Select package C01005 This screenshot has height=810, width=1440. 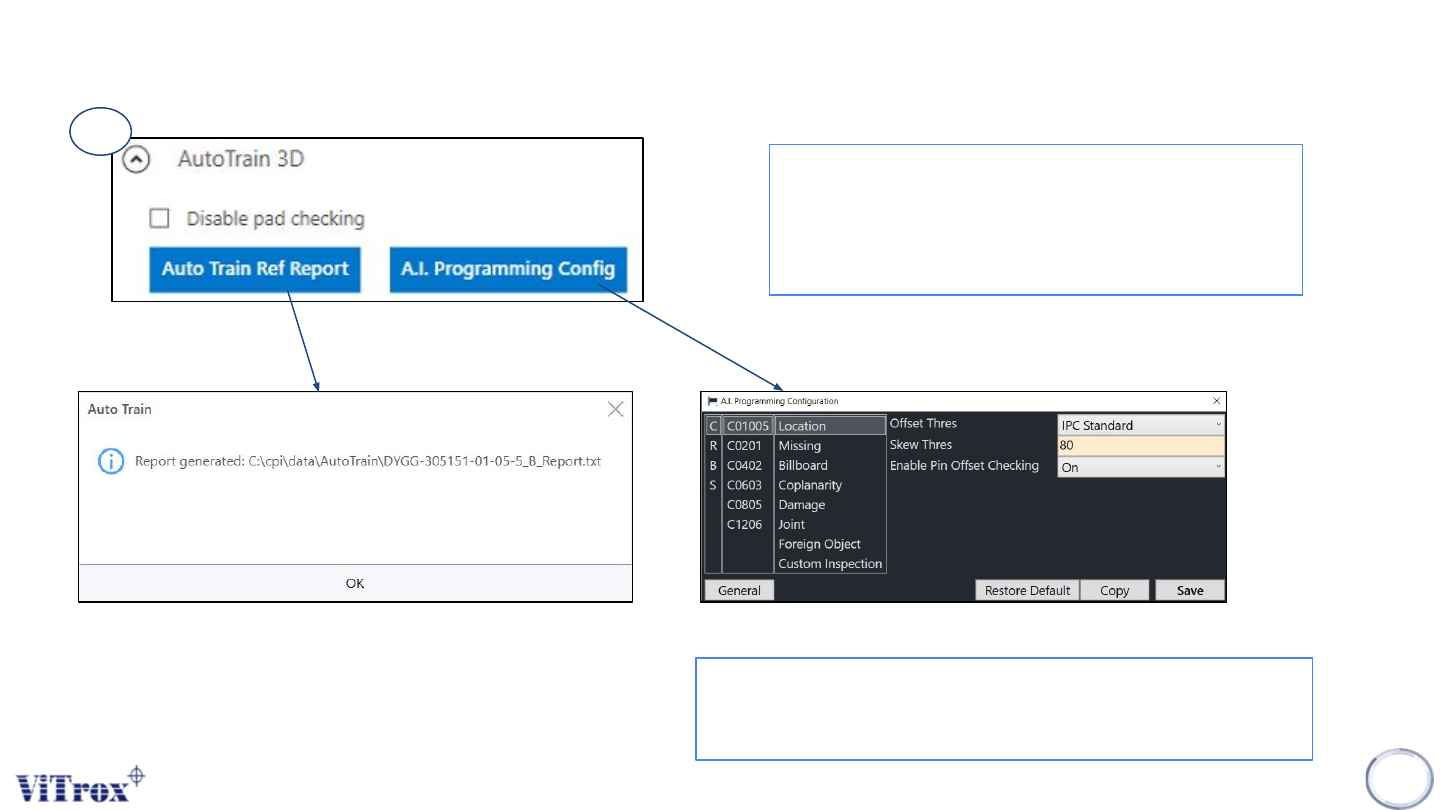coord(748,426)
